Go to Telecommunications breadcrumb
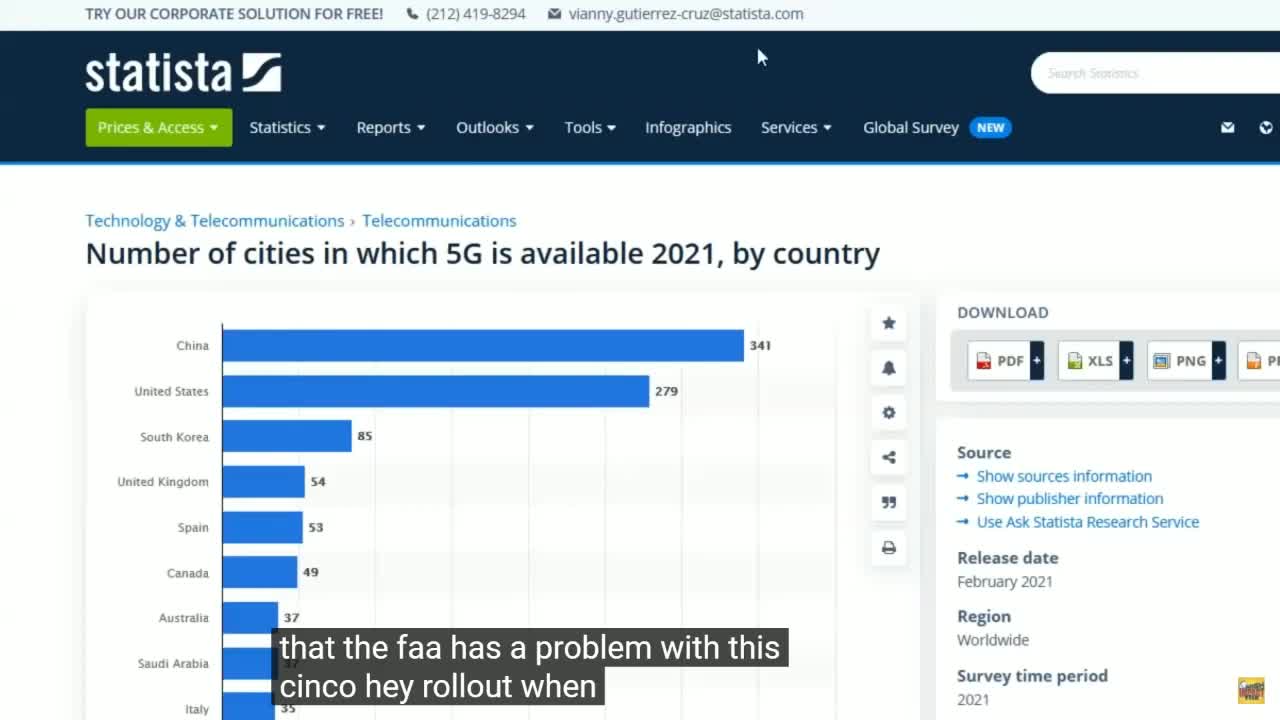 click(x=439, y=220)
